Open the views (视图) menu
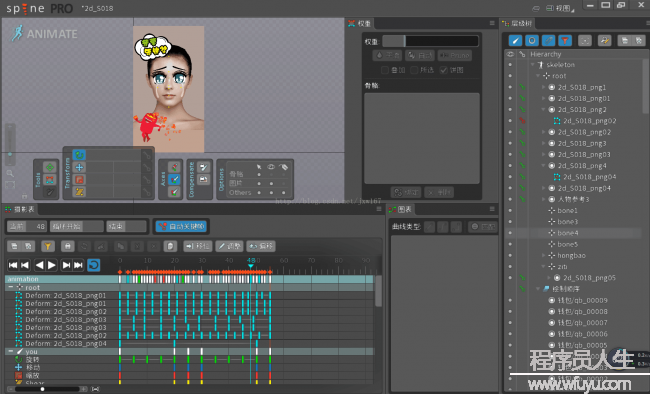This screenshot has width=650, height=394. pyautogui.click(x=561, y=8)
